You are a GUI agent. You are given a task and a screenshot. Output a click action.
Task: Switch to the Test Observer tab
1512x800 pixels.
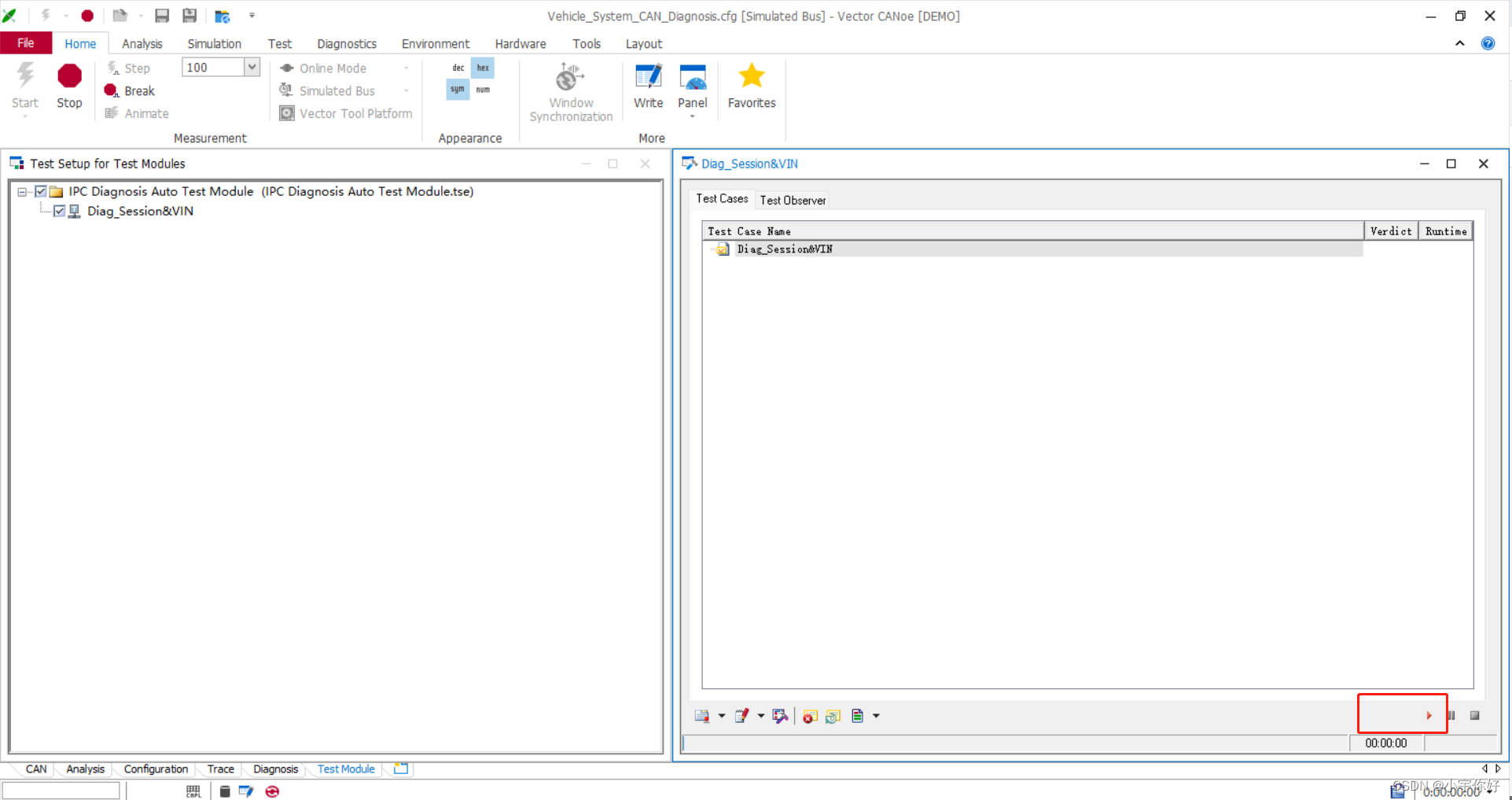793,200
